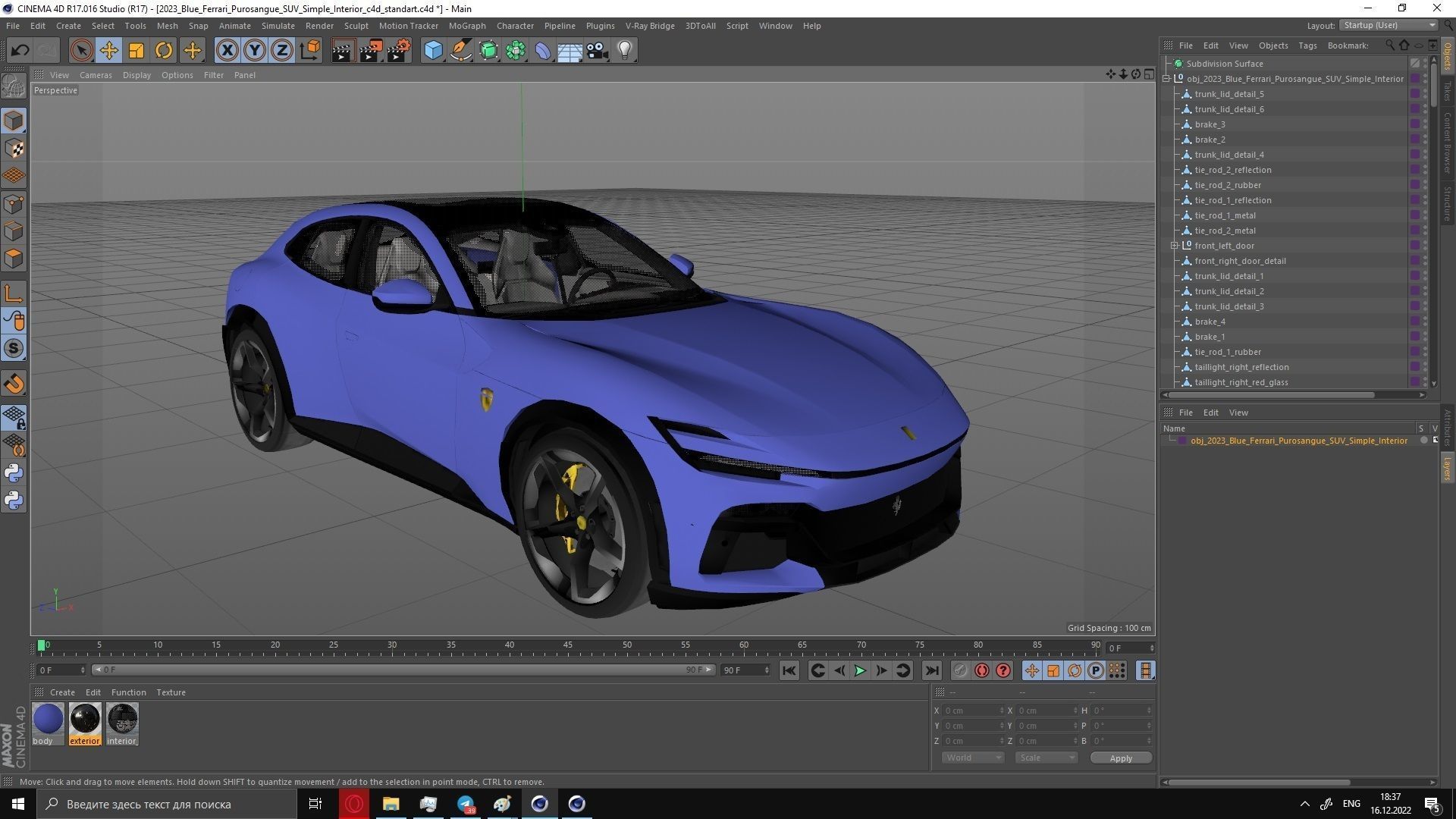Click the Undo icon in the toolbar

click(20, 50)
